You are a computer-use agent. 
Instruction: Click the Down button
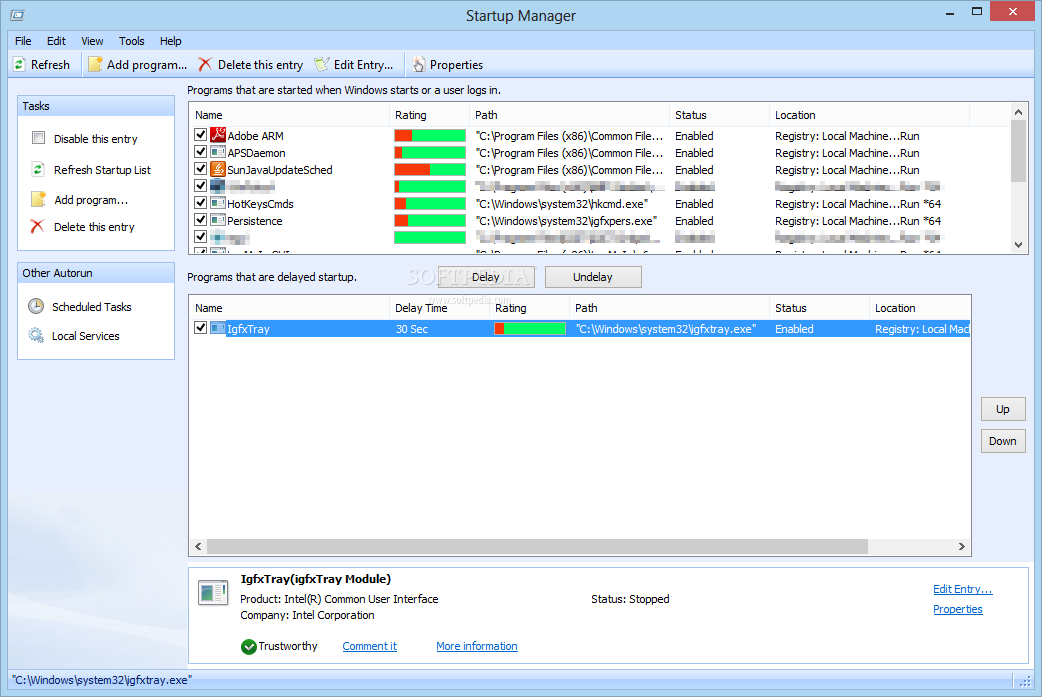click(1003, 441)
